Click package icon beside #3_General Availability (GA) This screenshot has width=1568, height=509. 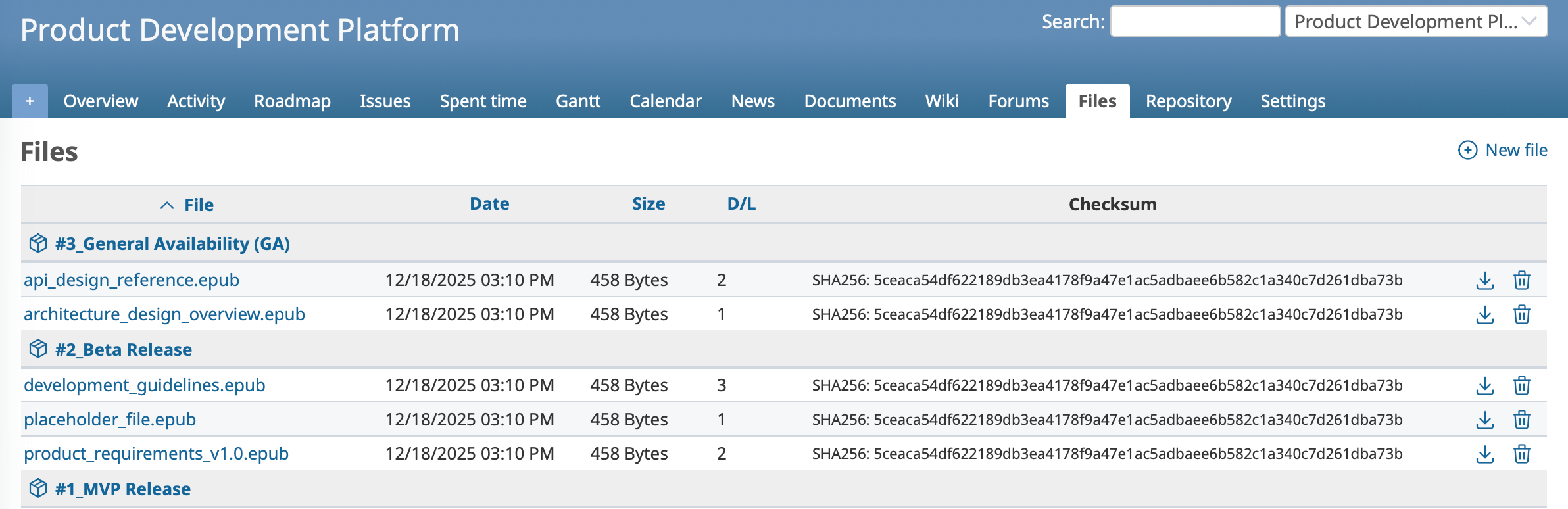tap(38, 243)
